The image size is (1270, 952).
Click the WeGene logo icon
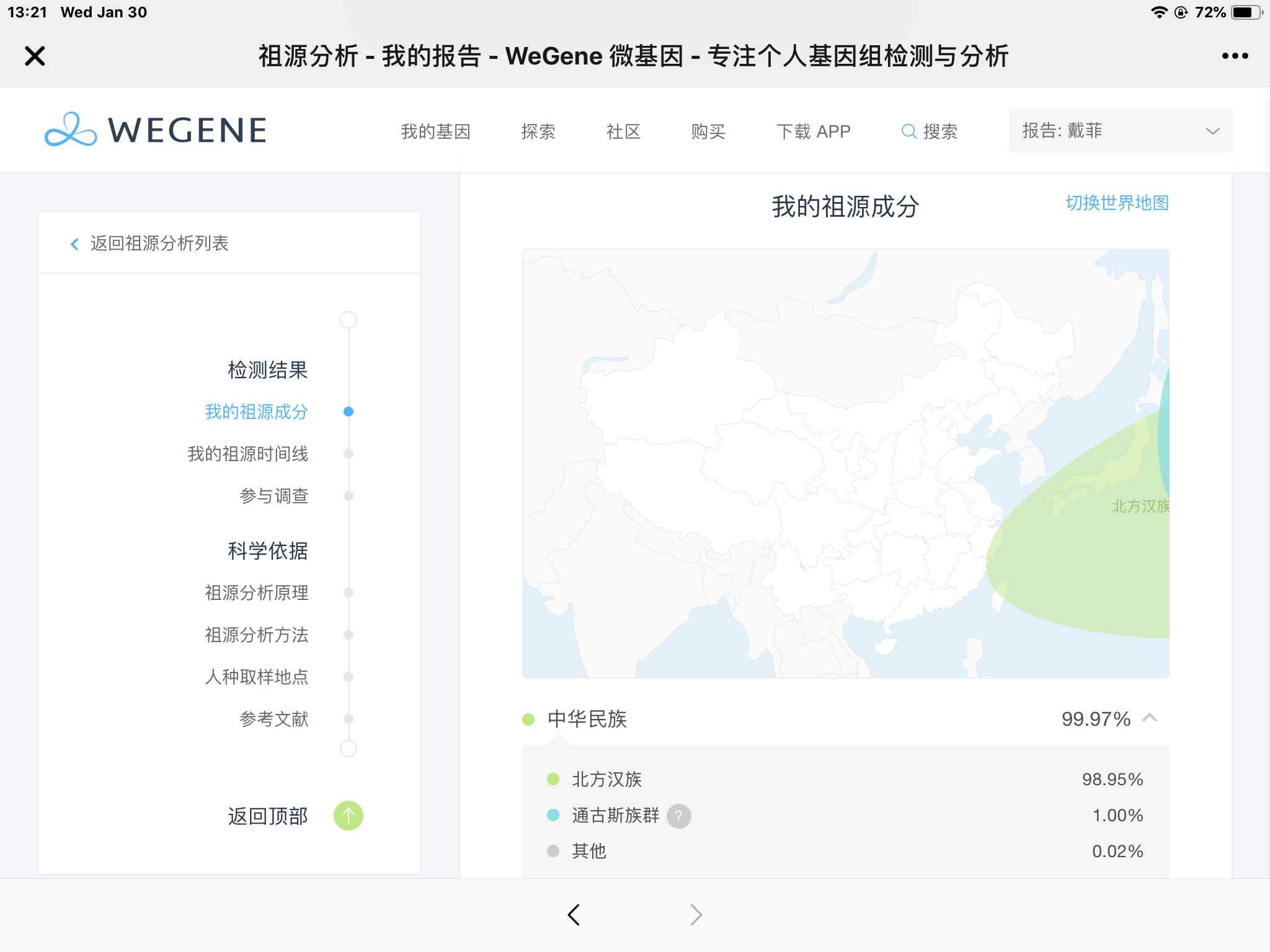70,130
